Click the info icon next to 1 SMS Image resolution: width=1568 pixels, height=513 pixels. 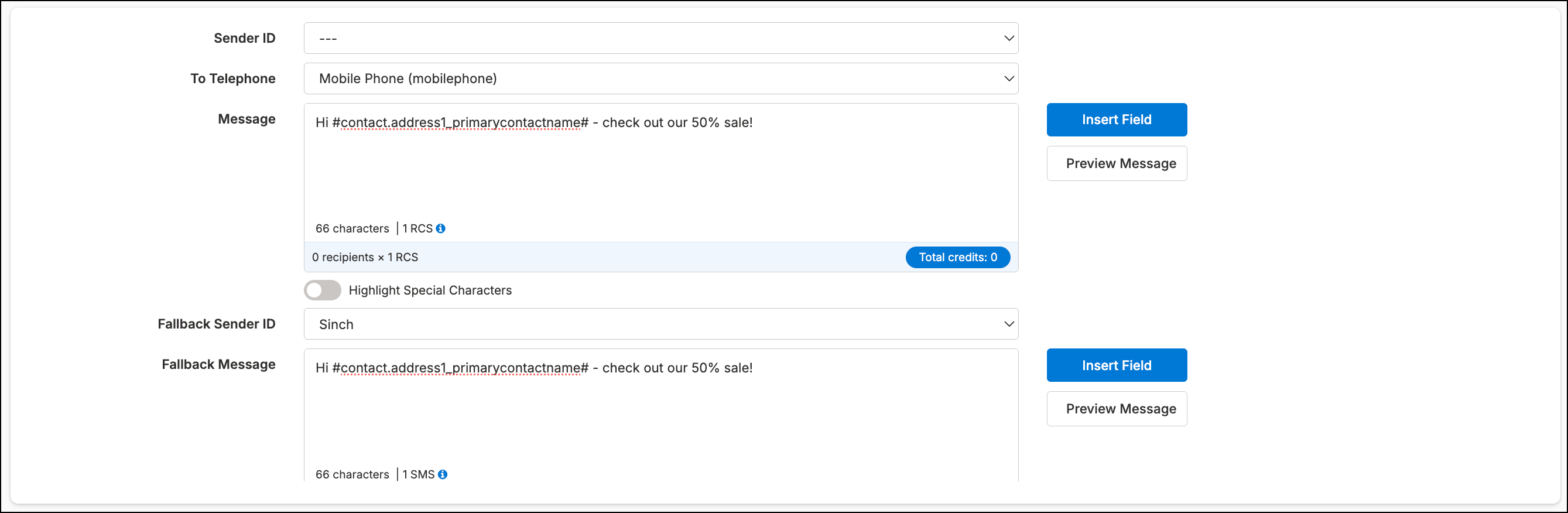pos(443,475)
